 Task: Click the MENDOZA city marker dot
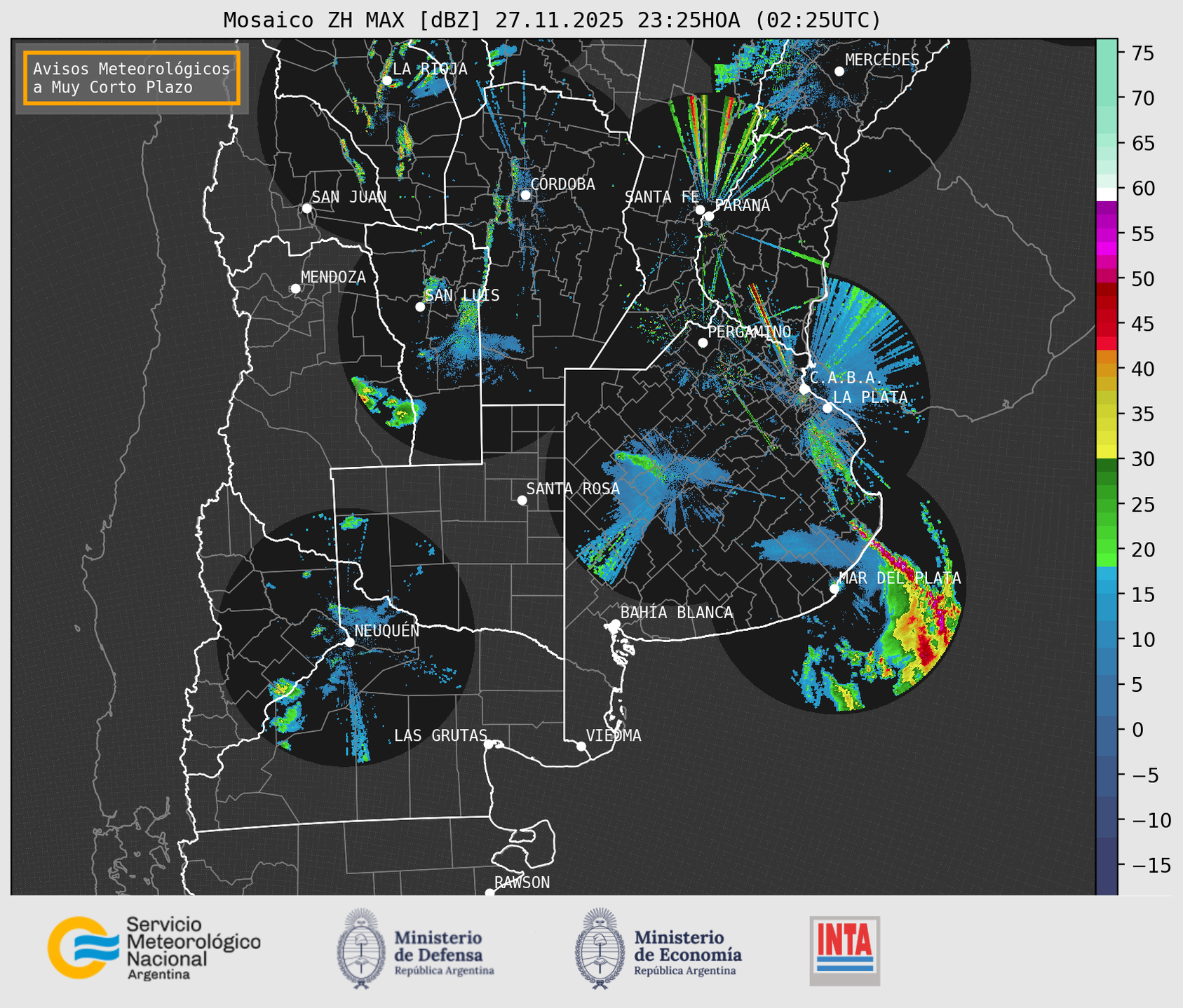[295, 289]
